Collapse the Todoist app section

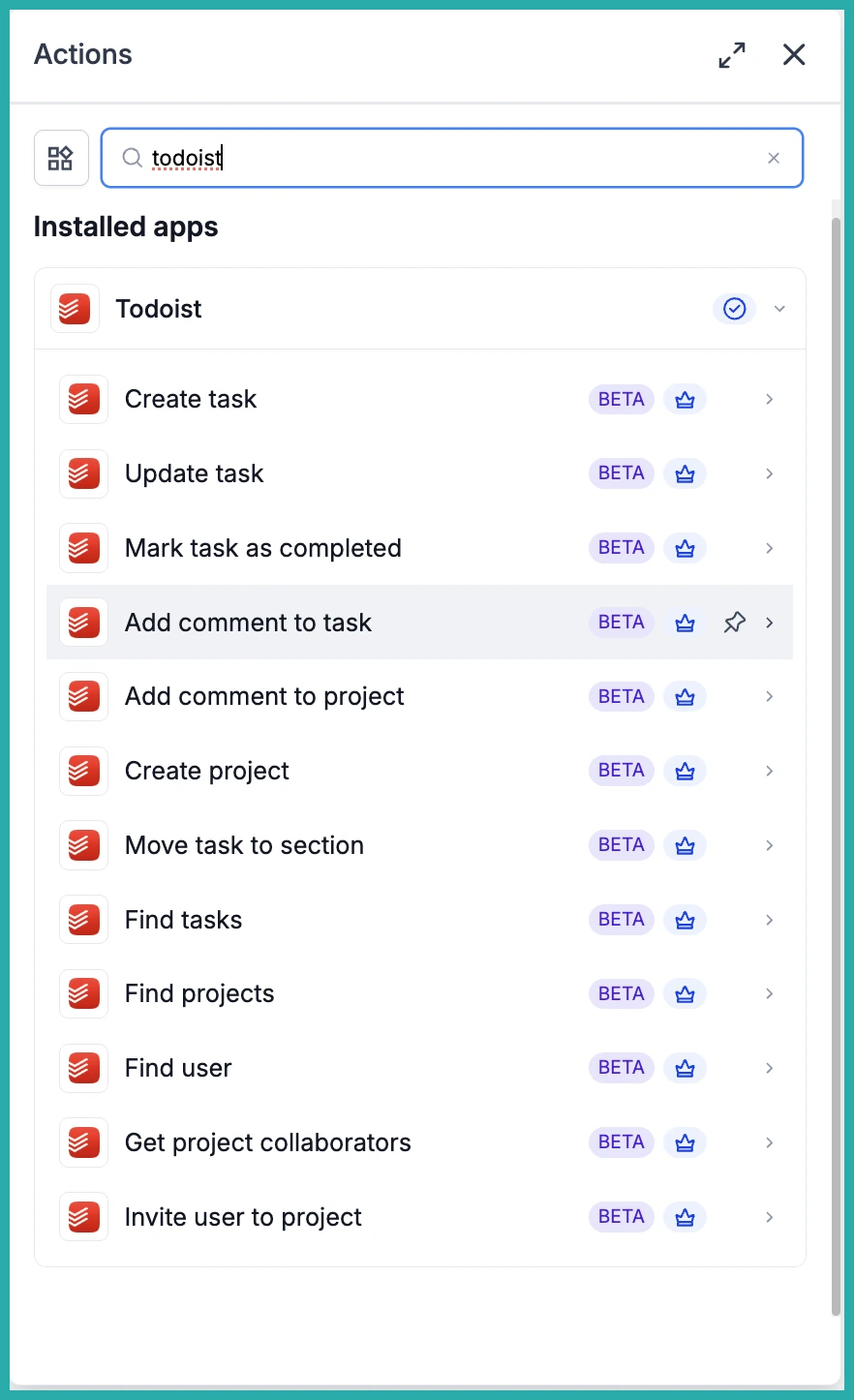coord(779,309)
